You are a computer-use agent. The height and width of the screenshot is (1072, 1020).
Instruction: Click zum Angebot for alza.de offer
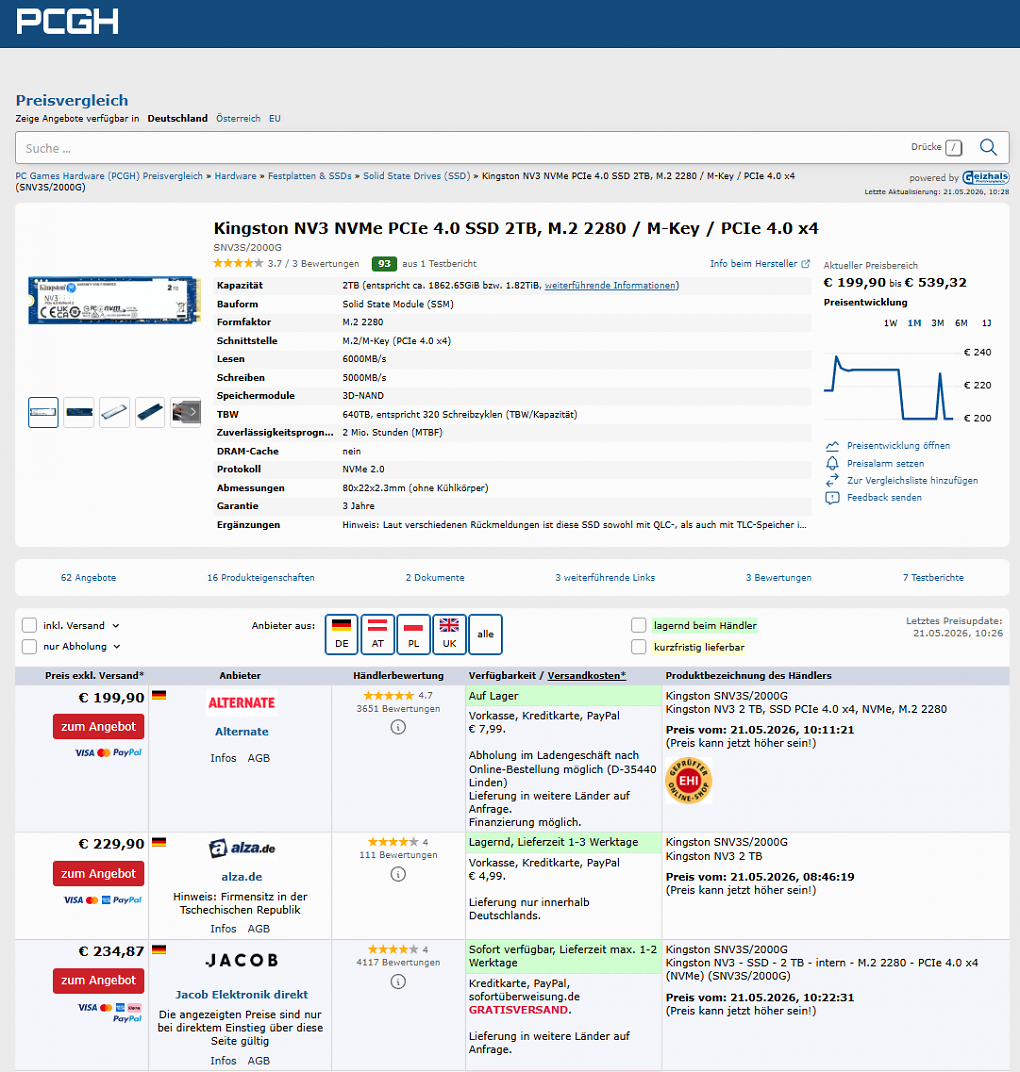(98, 874)
